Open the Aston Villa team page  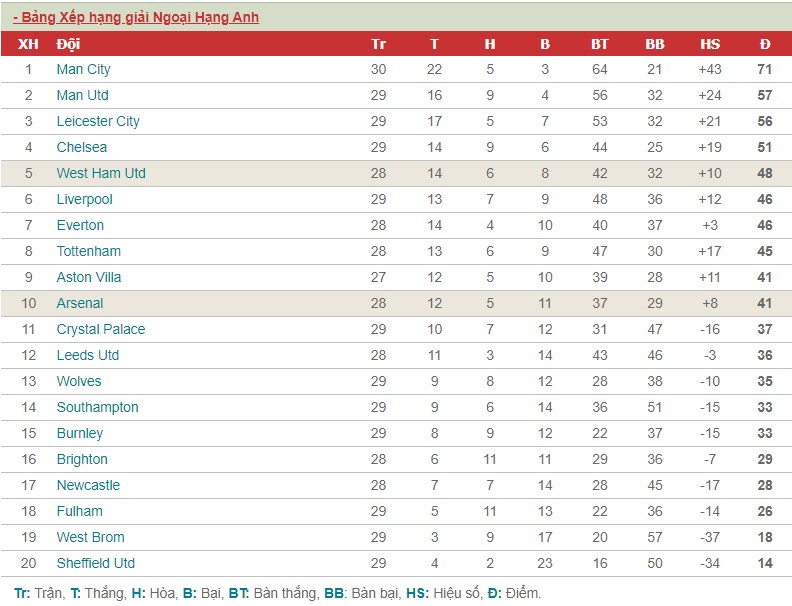coord(89,277)
